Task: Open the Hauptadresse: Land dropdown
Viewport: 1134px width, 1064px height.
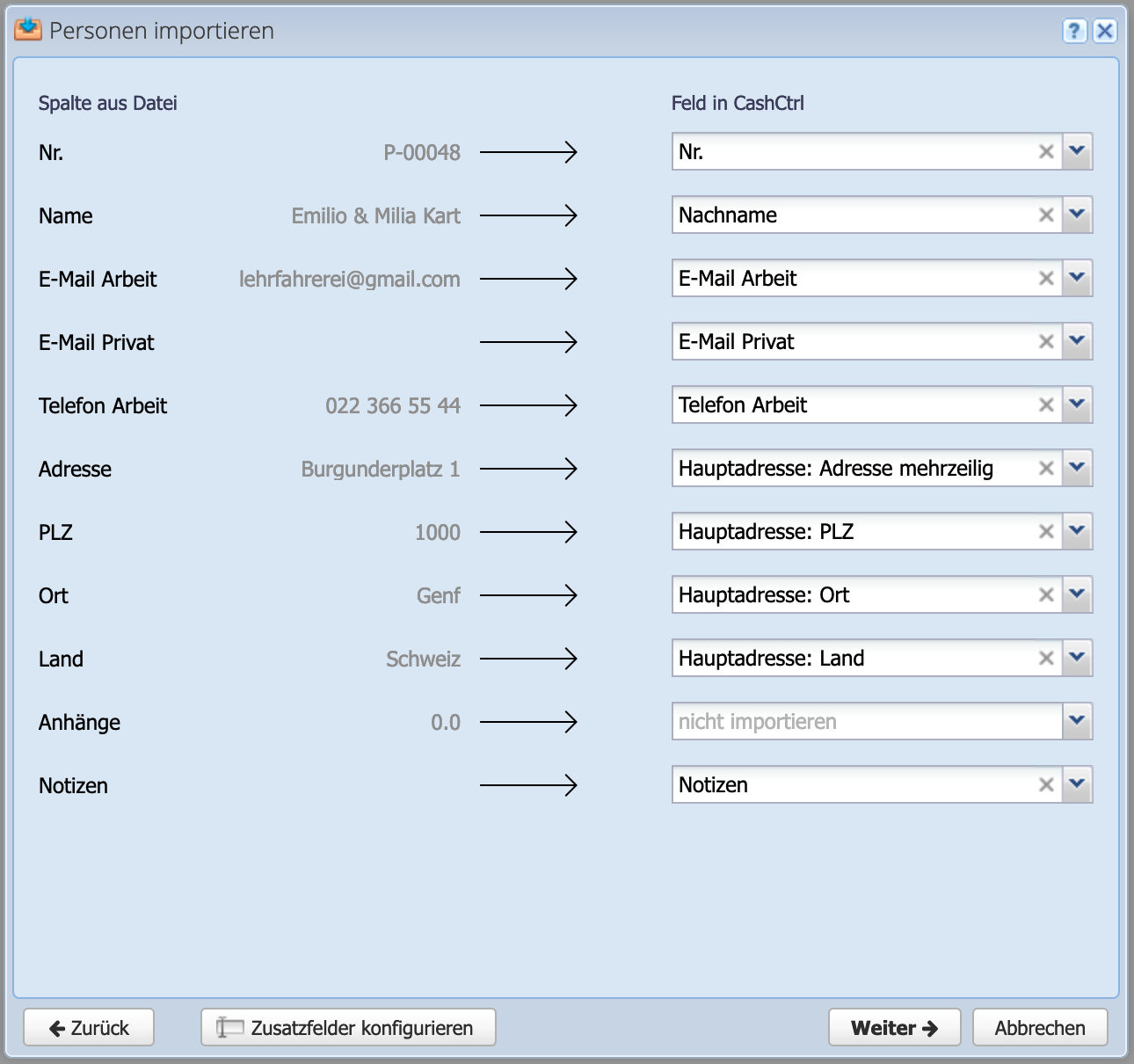Action: 1077,658
